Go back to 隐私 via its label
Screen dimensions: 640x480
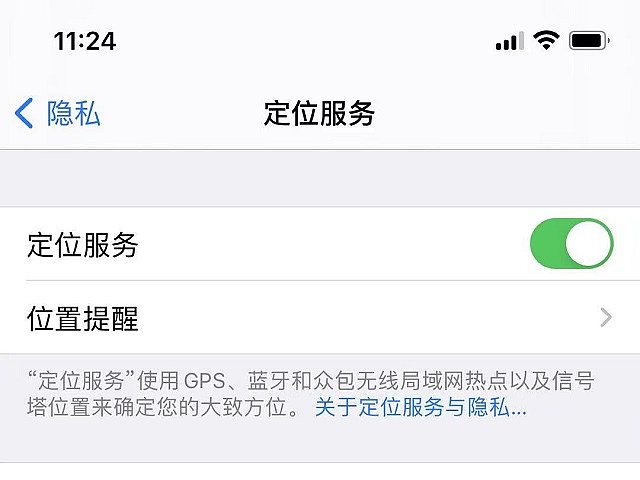pos(73,113)
